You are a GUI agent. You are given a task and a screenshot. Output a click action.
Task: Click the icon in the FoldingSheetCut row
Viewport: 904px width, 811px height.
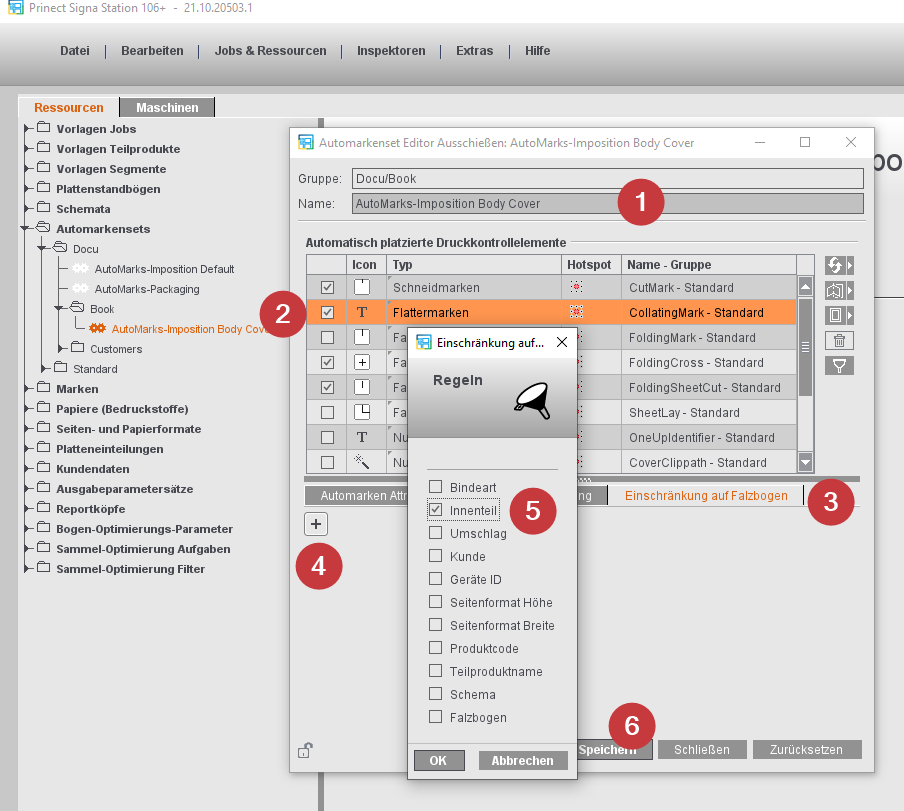(361, 387)
